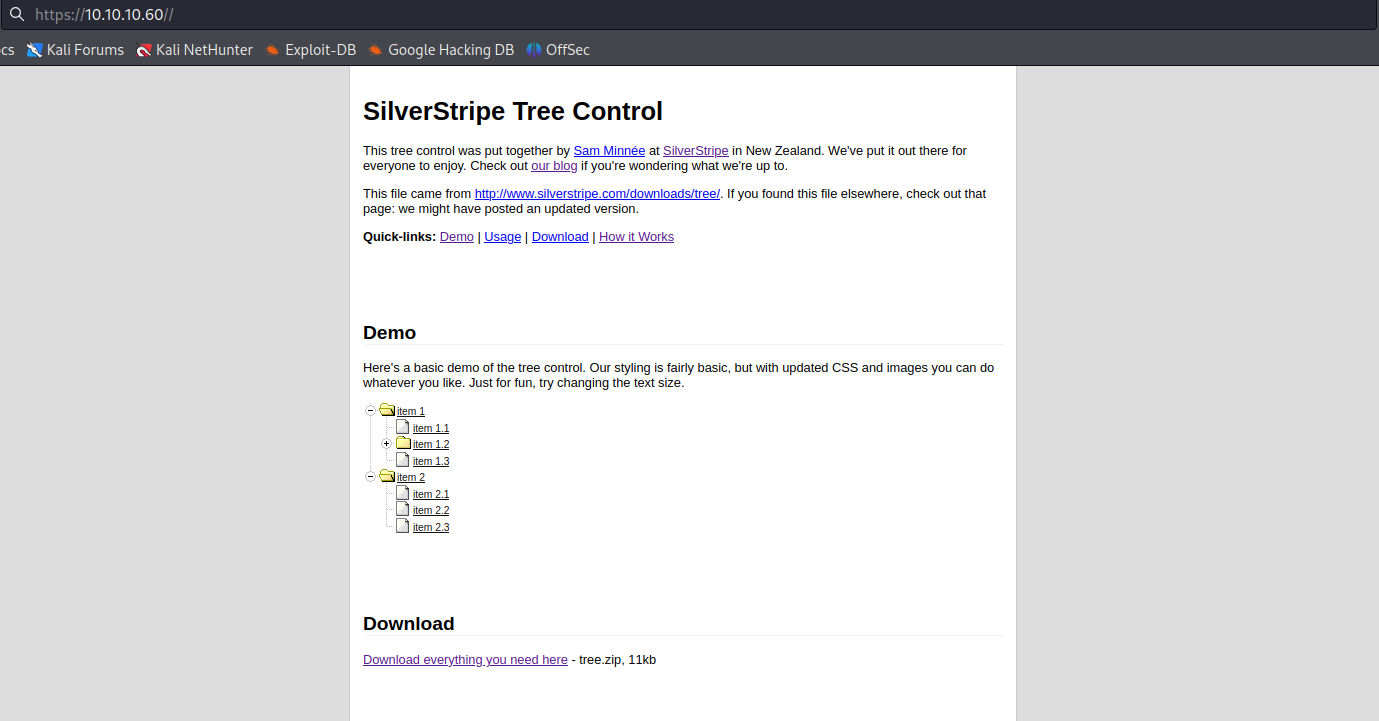Collapse item 2 tree node
1379x721 pixels.
pyautogui.click(x=370, y=476)
